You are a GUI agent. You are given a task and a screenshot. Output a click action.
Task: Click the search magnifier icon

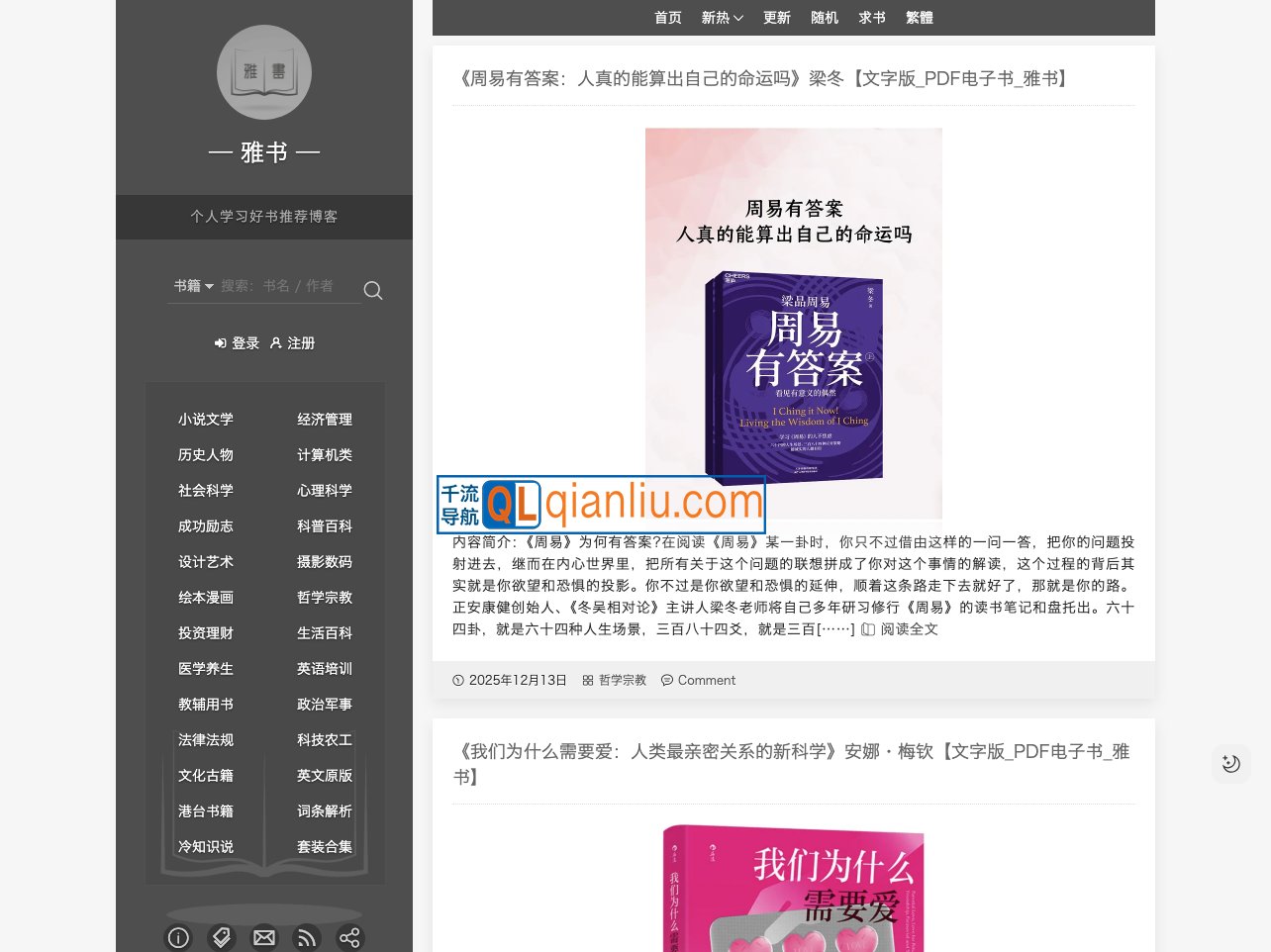point(373,290)
